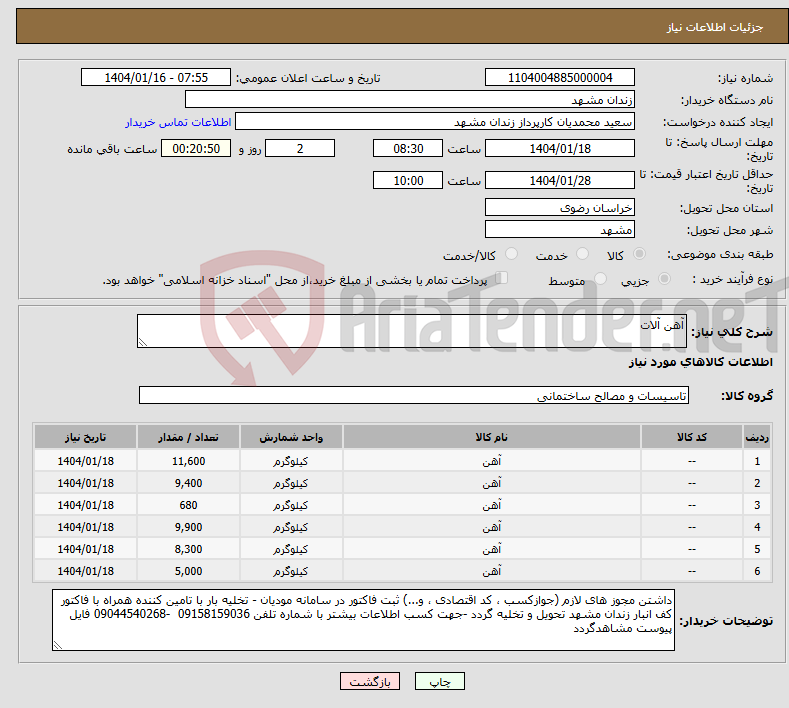This screenshot has height=708, width=789.
Task: Click the quantity cell 11,600
Action: [x=188, y=461]
